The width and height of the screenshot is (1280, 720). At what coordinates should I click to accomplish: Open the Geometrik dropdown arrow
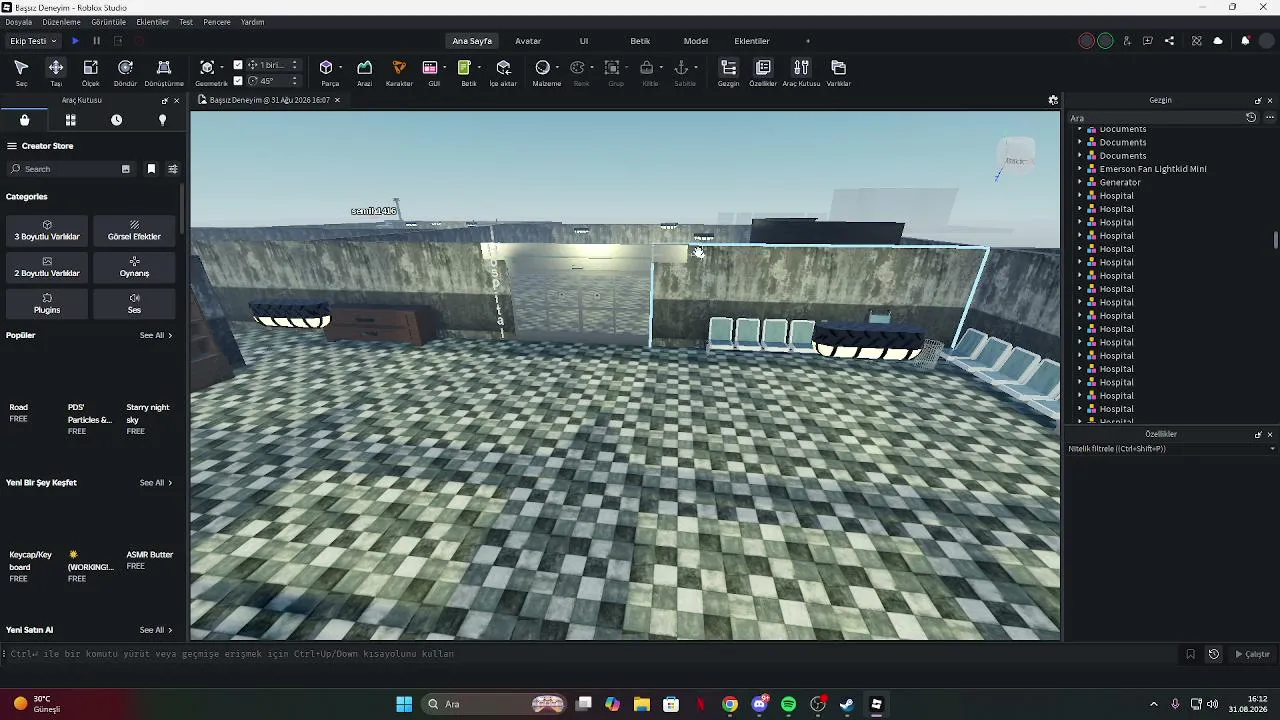[x=222, y=67]
